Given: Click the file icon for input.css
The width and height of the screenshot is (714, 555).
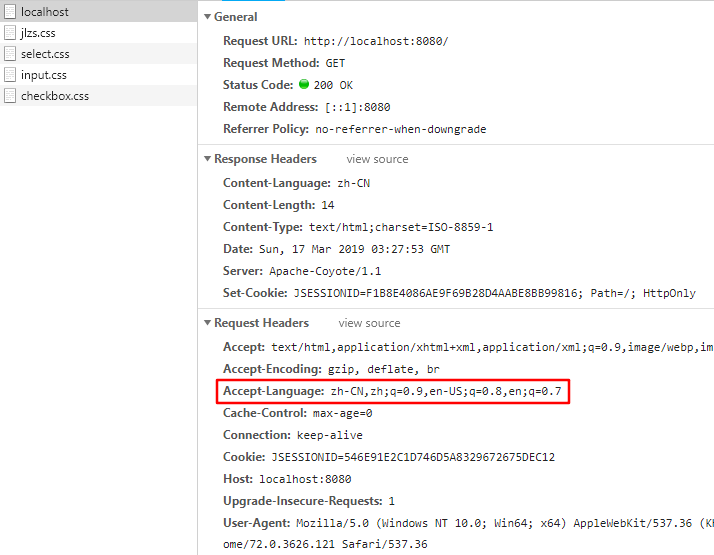Looking at the screenshot, I should coord(11,75).
